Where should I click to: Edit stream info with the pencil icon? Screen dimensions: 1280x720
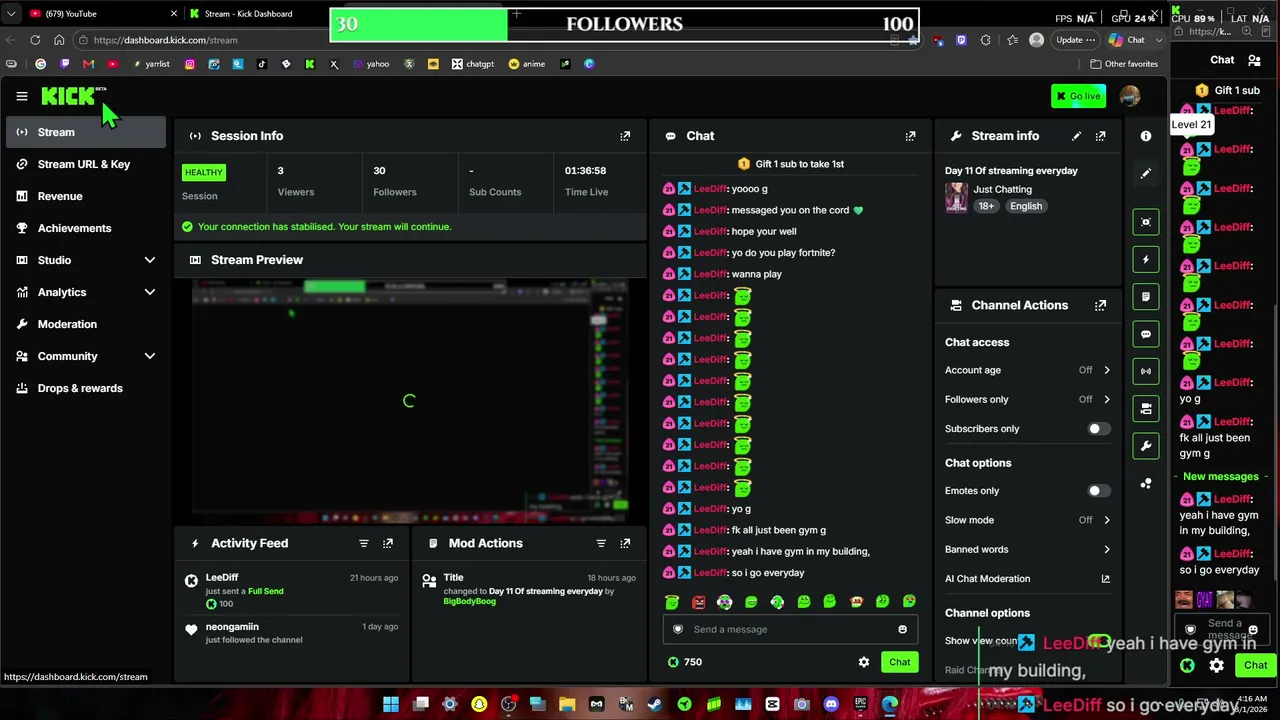[1076, 136]
